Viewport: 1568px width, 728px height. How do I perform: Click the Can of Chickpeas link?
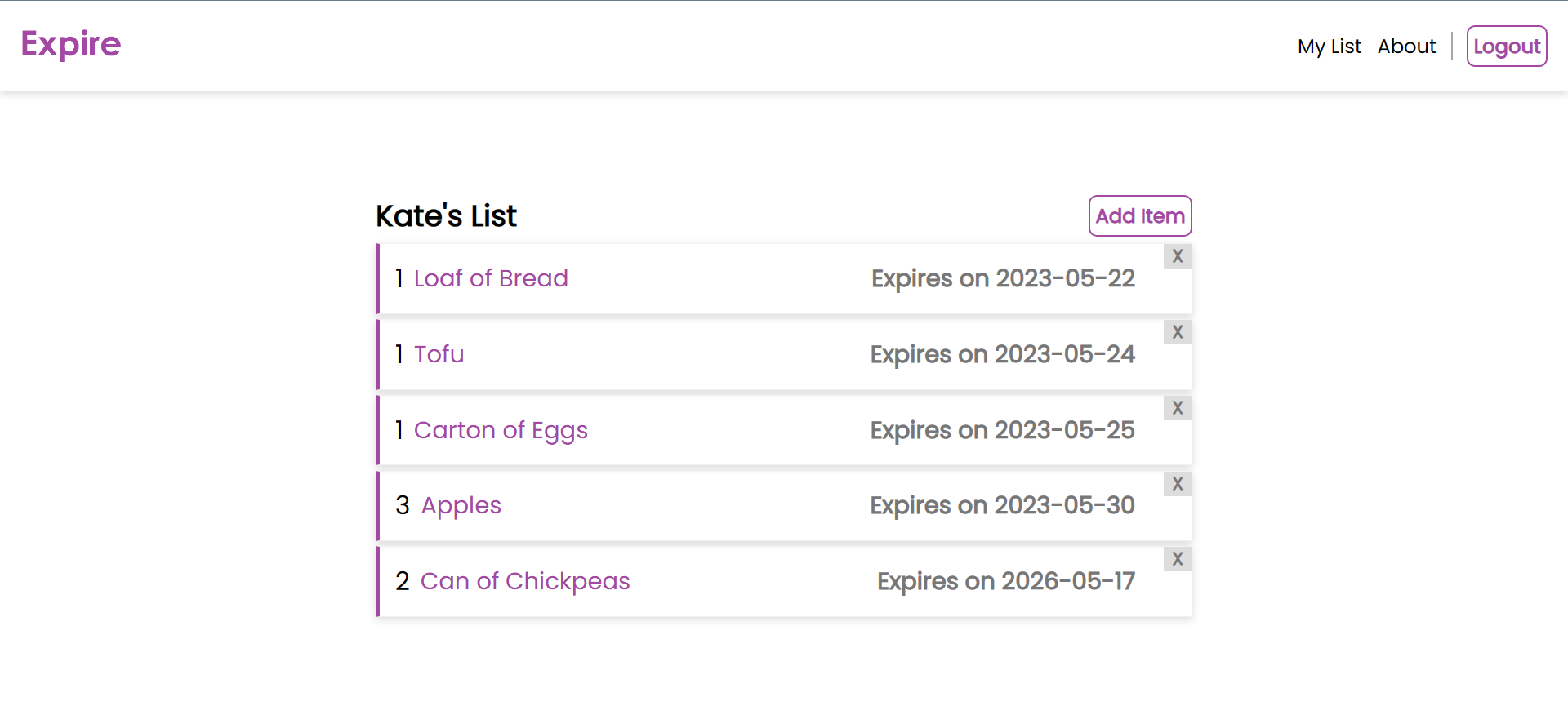[525, 581]
